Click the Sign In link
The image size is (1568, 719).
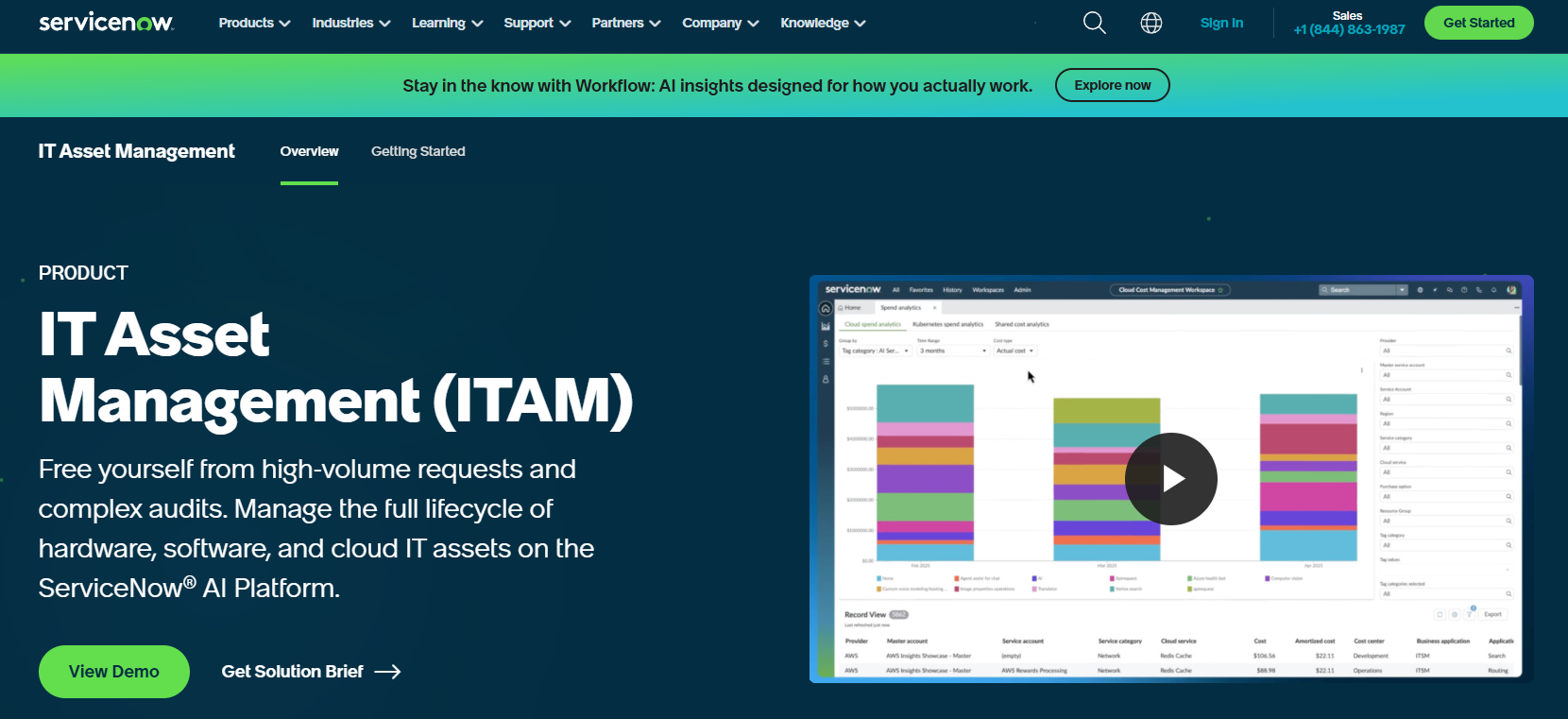coord(1221,23)
